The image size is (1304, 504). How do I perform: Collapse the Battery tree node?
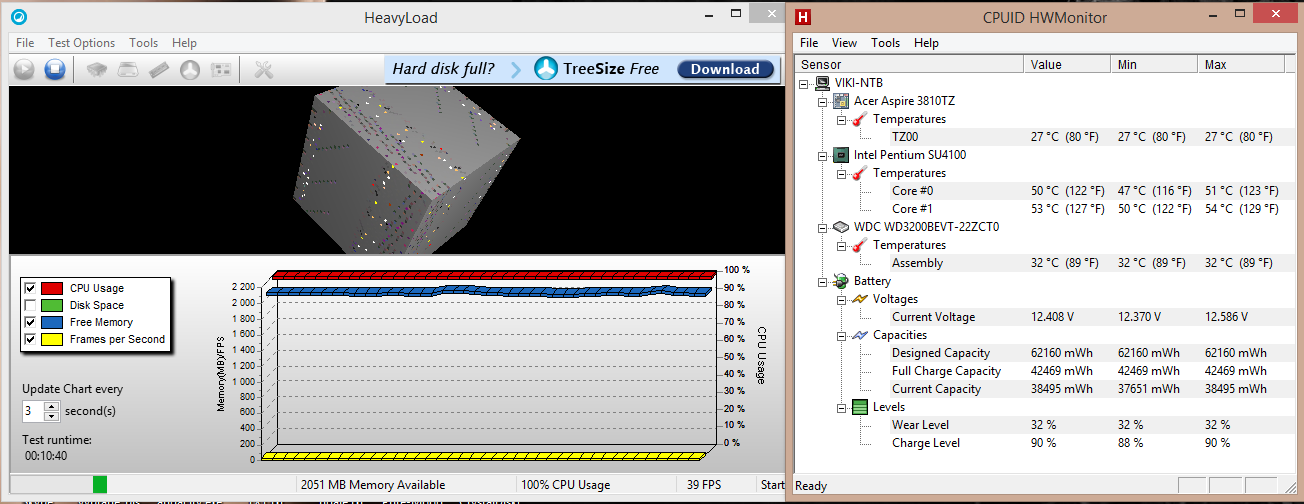[823, 281]
